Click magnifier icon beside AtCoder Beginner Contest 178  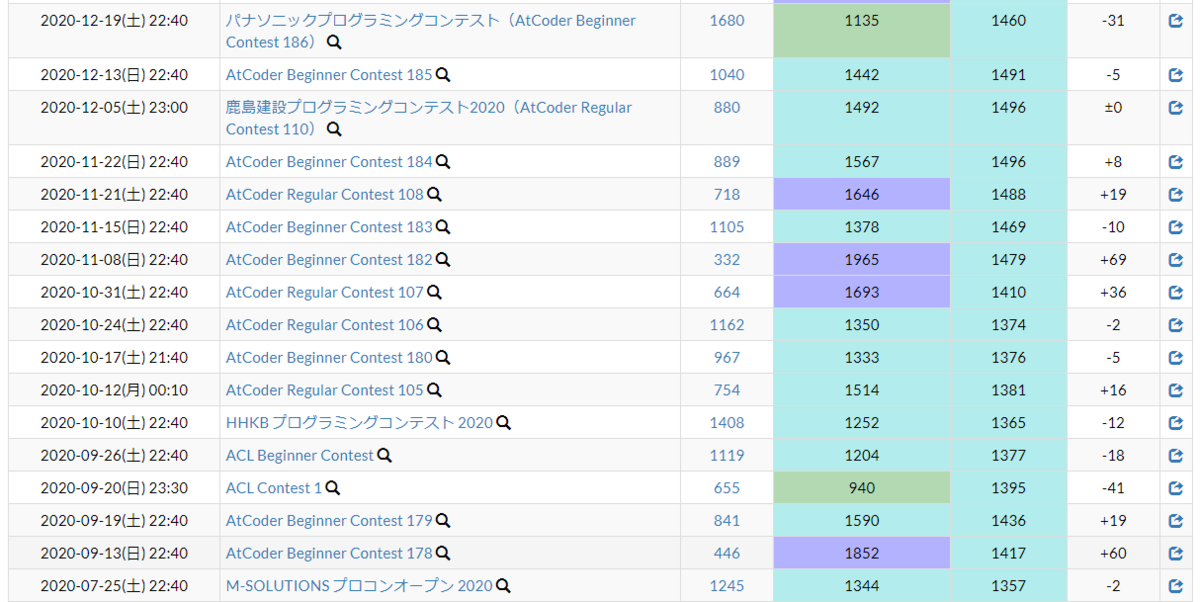443,553
